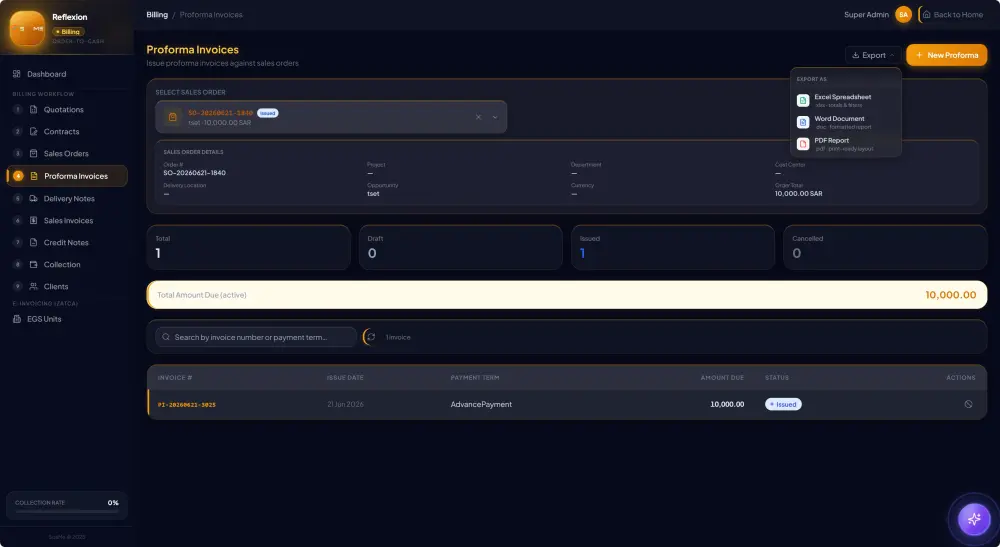Click the Credit Notes icon
The height and width of the screenshot is (547, 1000).
click(x=34, y=242)
